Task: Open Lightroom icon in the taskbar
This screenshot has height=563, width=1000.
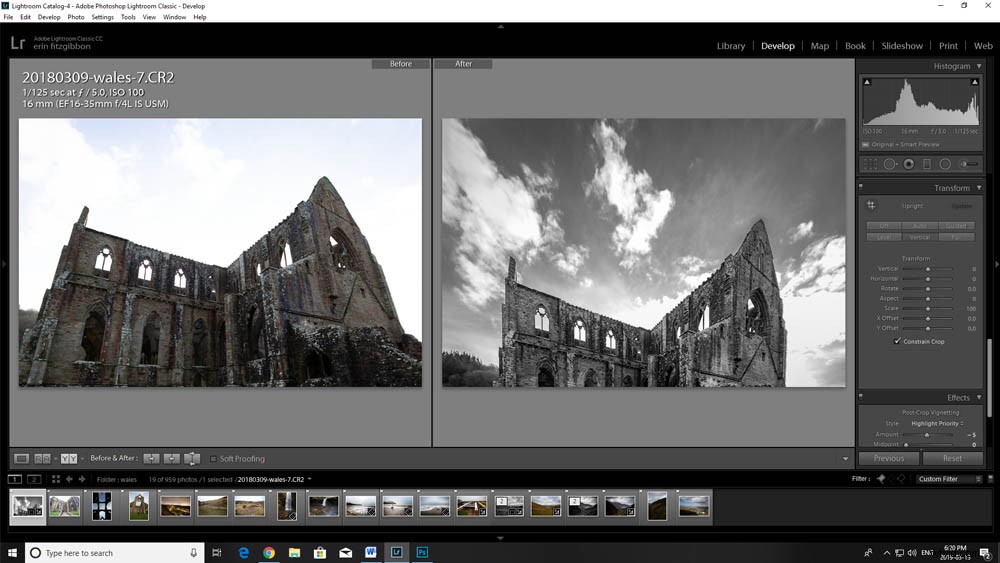Action: coord(397,552)
